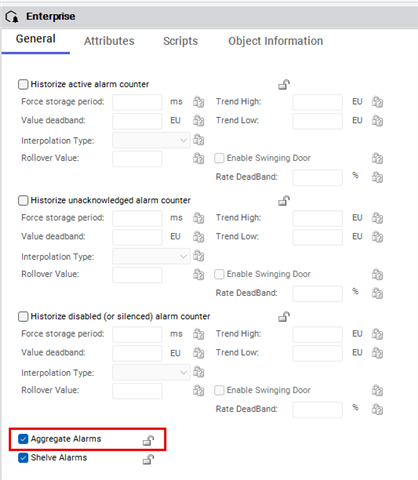Click security icon beside first Trend High field

click(377, 102)
